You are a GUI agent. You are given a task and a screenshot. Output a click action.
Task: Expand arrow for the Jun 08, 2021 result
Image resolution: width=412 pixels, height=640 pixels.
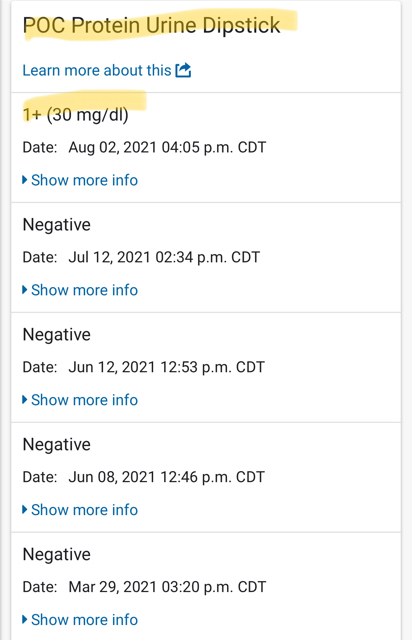pyautogui.click(x=24, y=509)
